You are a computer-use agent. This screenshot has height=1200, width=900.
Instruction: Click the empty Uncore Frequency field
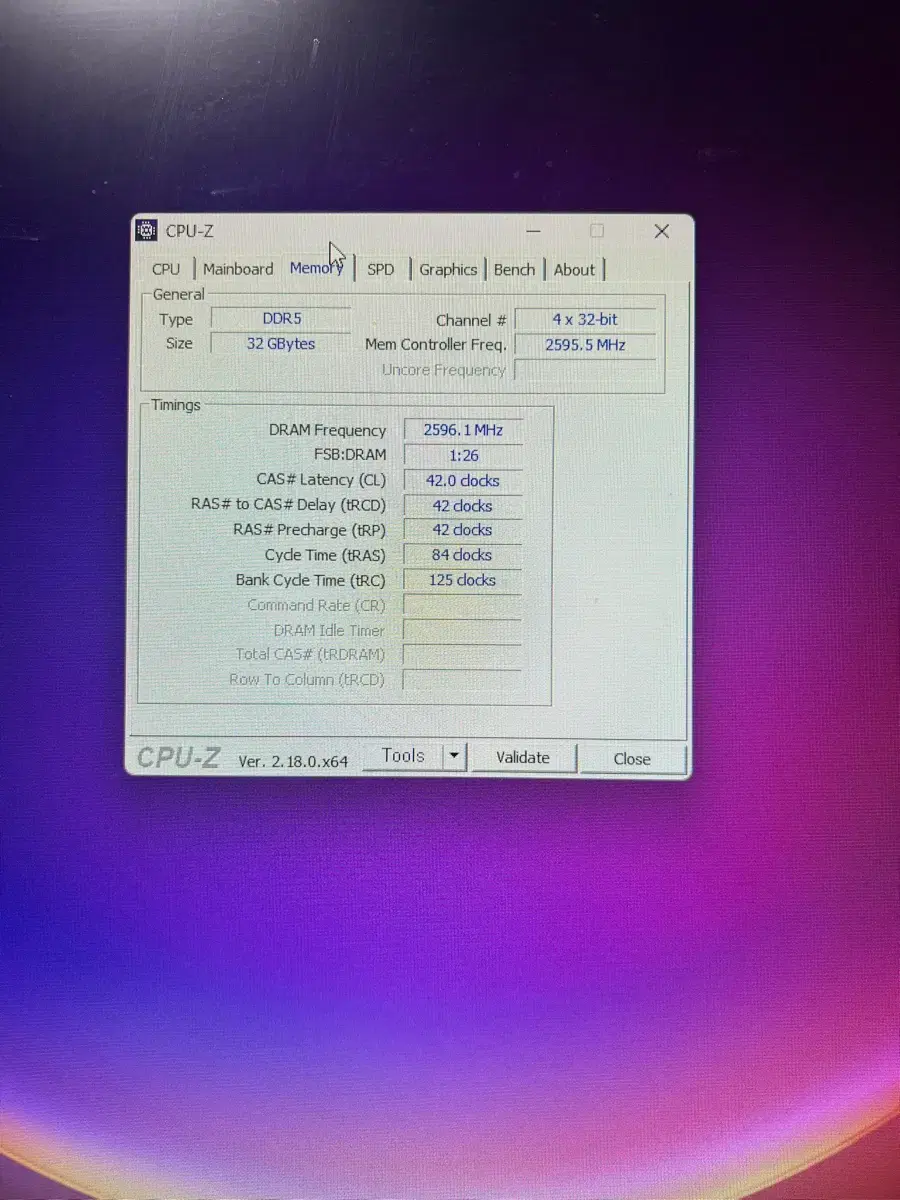(585, 371)
